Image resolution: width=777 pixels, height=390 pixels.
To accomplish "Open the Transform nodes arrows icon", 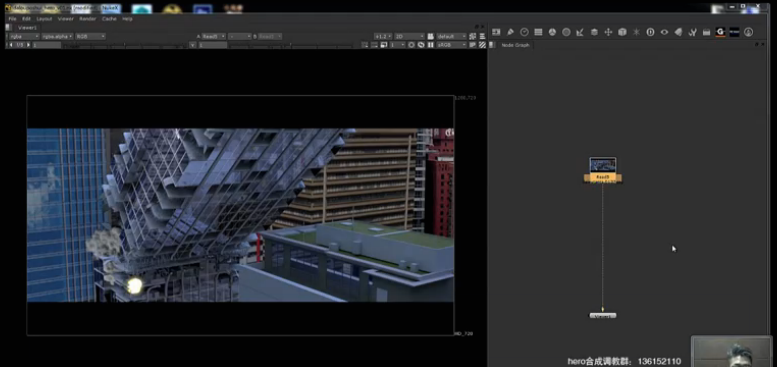I will [608, 32].
